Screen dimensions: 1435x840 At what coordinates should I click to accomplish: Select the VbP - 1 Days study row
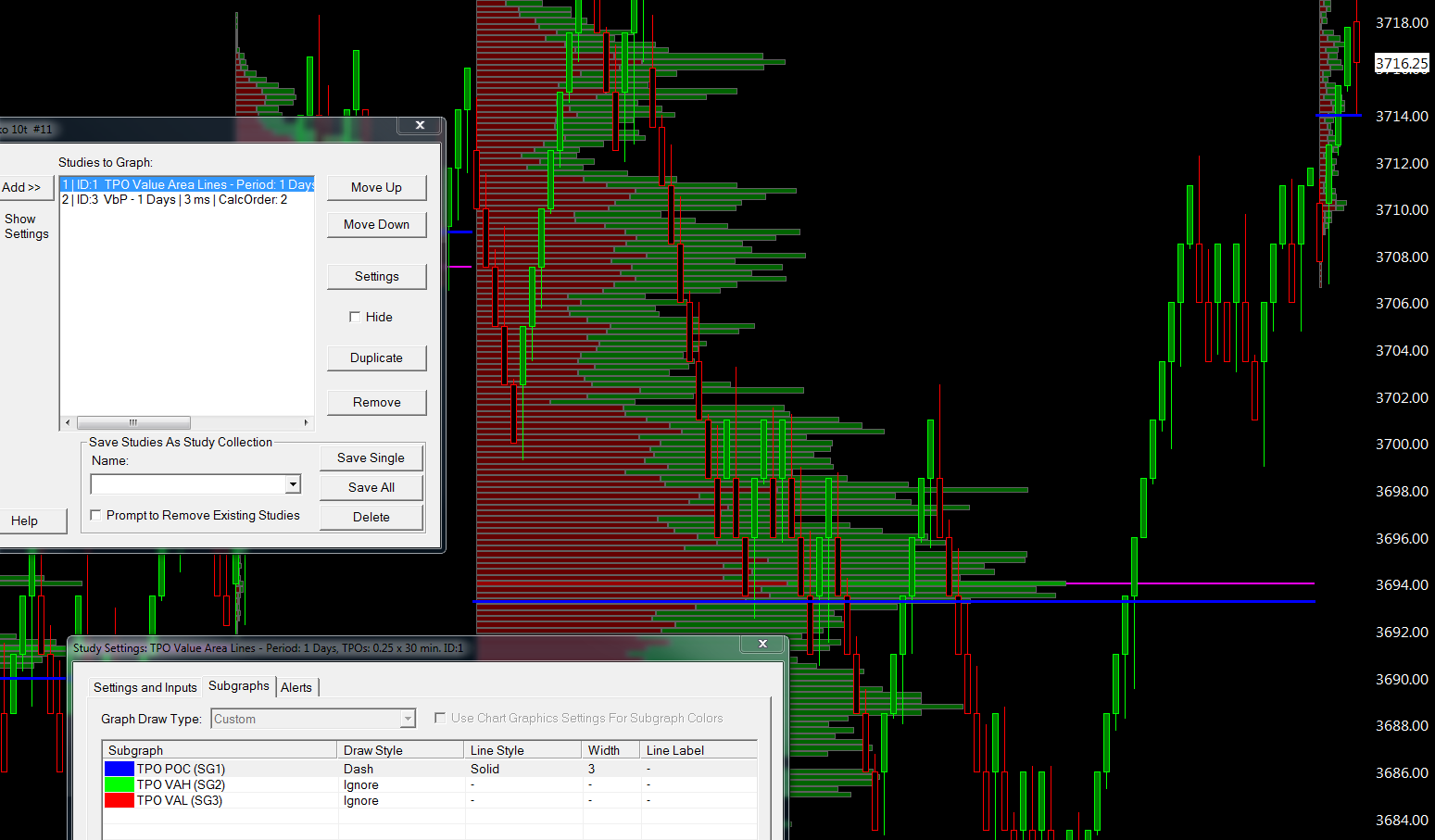187,199
